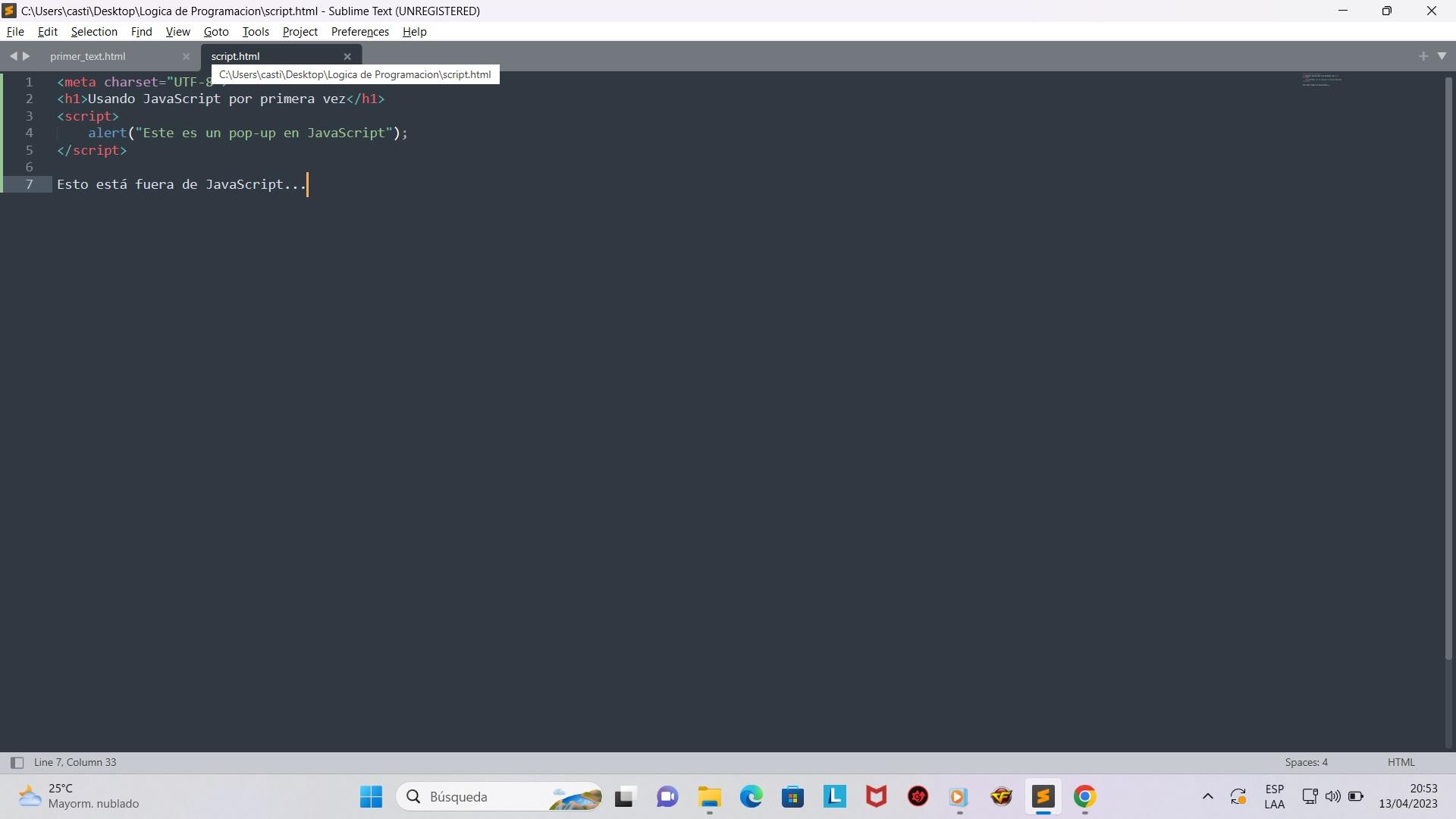Open the View menu
The height and width of the screenshot is (819, 1456).
click(x=177, y=32)
